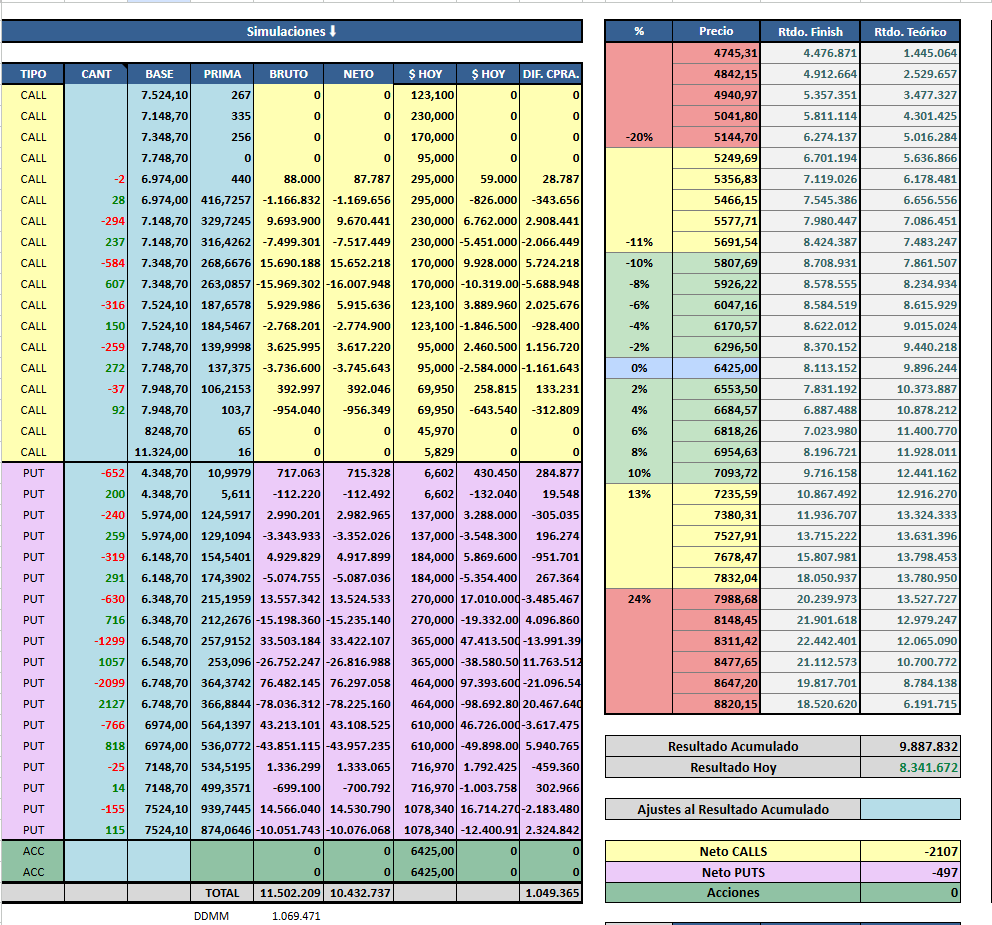This screenshot has height=925, width=992.
Task: Click the DIF. CPRA. value 5.724.218
Action: coord(551,263)
